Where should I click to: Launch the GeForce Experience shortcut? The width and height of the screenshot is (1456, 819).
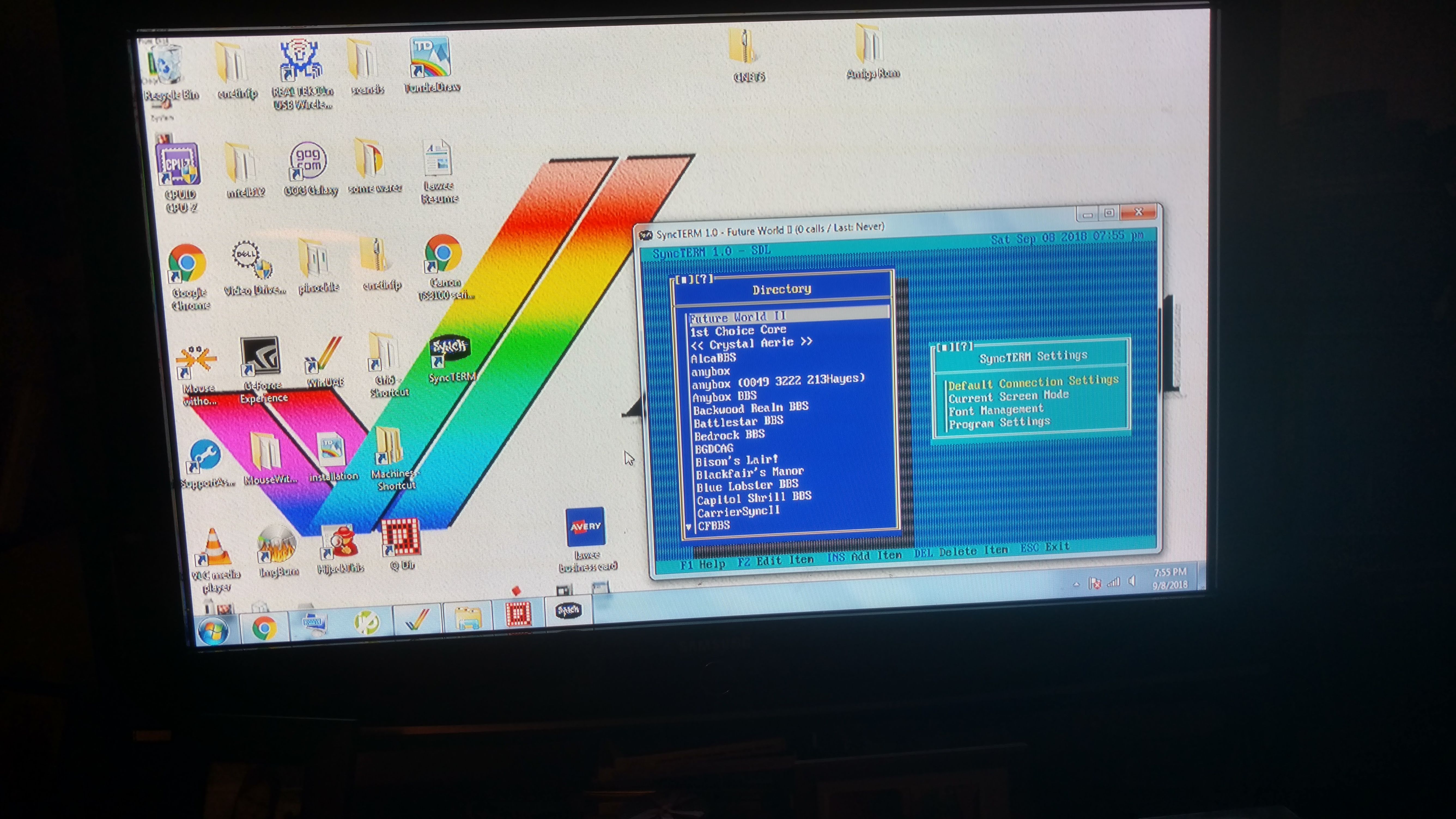262,370
